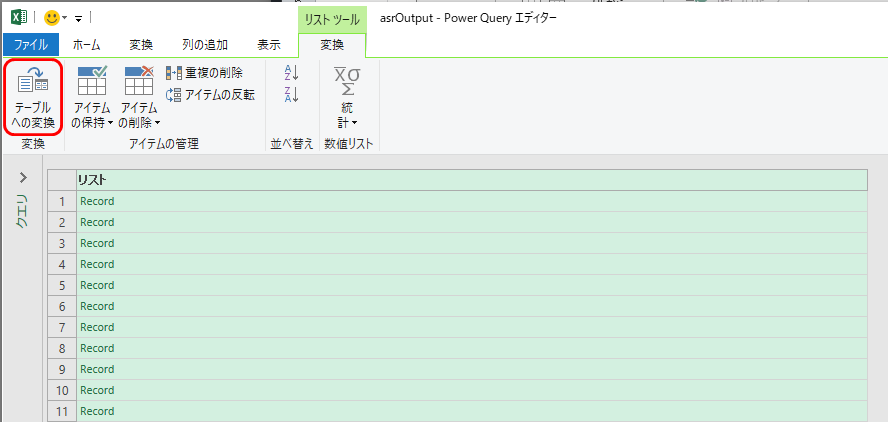Sort the list ascending with the A-Z icon

pos(291,73)
